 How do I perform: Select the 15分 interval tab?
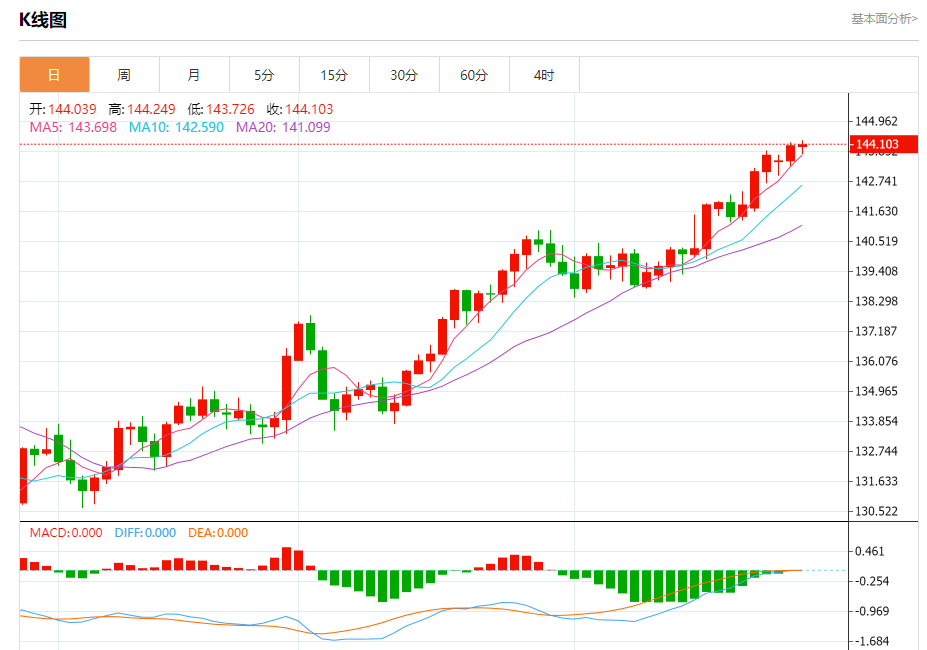coord(334,75)
